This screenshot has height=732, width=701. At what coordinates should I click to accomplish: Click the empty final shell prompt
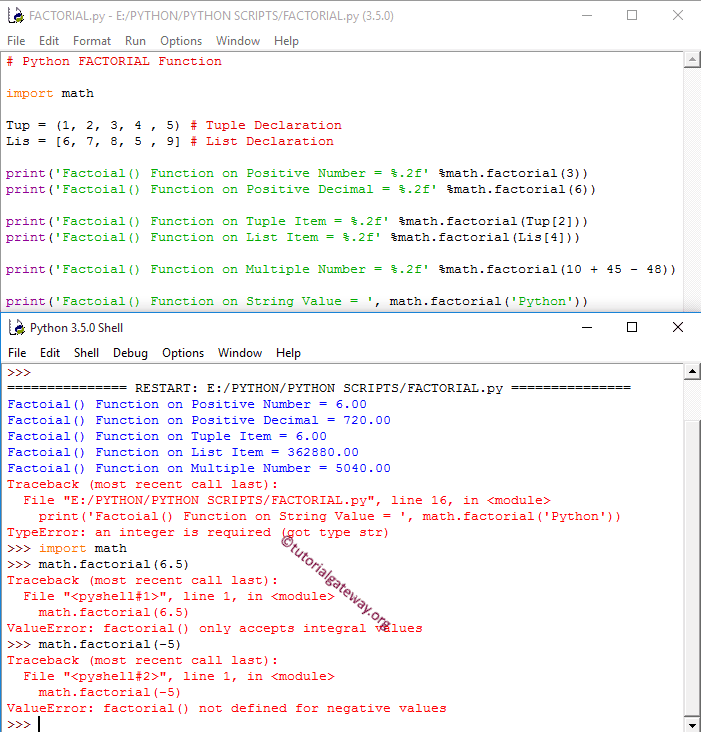point(23,724)
